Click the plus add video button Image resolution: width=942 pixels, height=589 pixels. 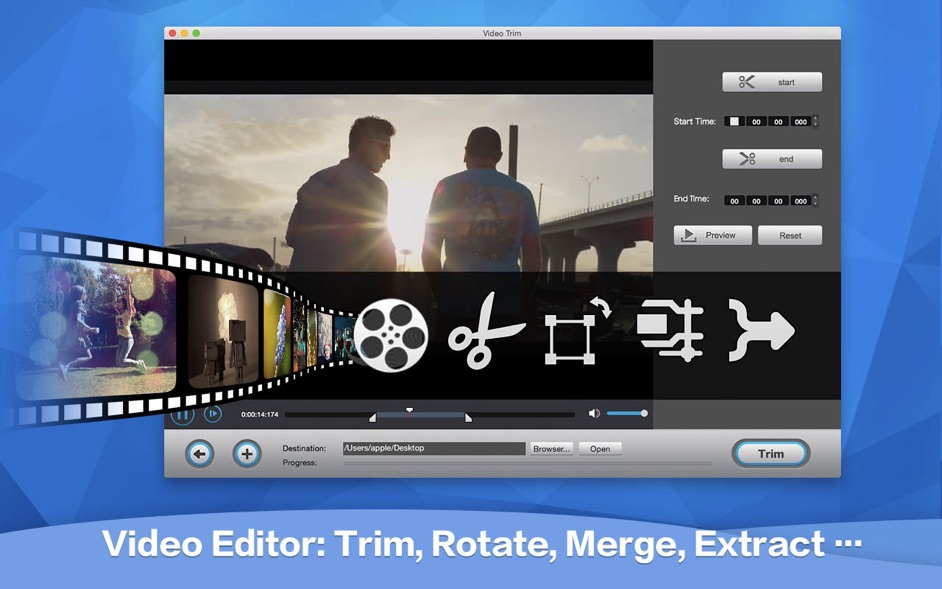coord(247,454)
